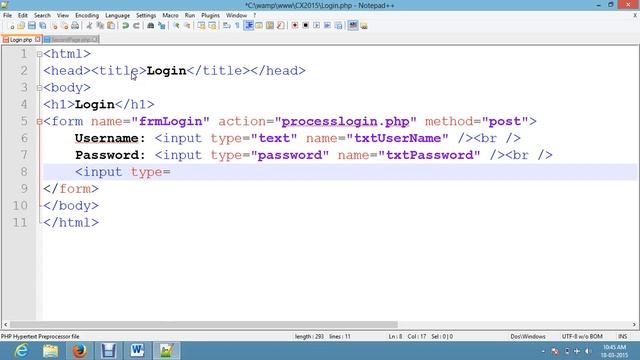Viewport: 640px width, 360px height.
Task: Toggle word wrap in the toolbar
Action: coord(227,26)
